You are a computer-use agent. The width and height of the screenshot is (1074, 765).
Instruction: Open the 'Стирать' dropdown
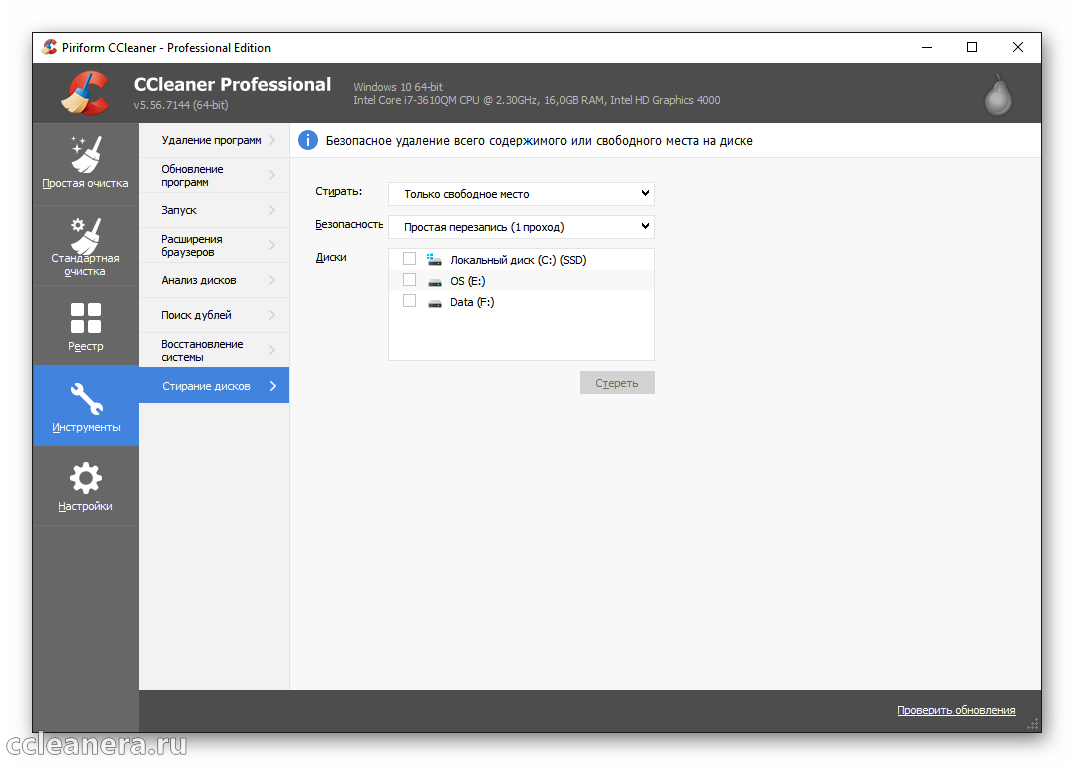pos(521,194)
